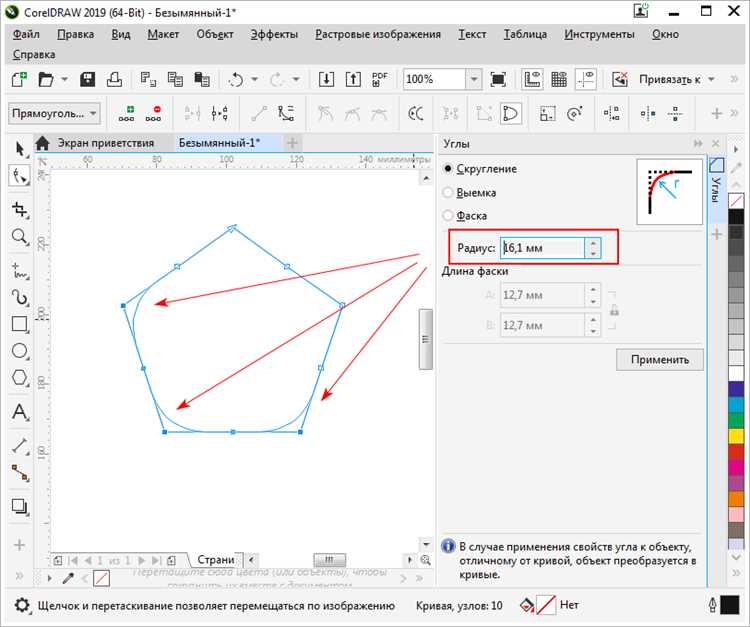The height and width of the screenshot is (627, 750).
Task: Choose the Фаска radio option
Action: [449, 215]
